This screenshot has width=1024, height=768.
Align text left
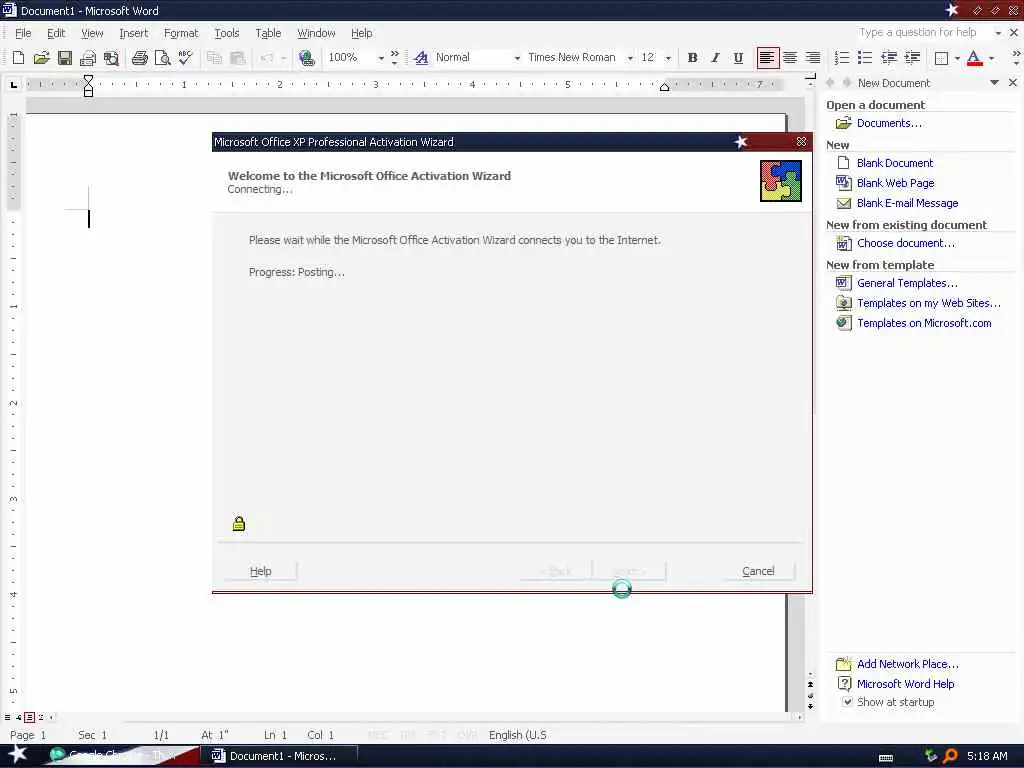(x=767, y=57)
